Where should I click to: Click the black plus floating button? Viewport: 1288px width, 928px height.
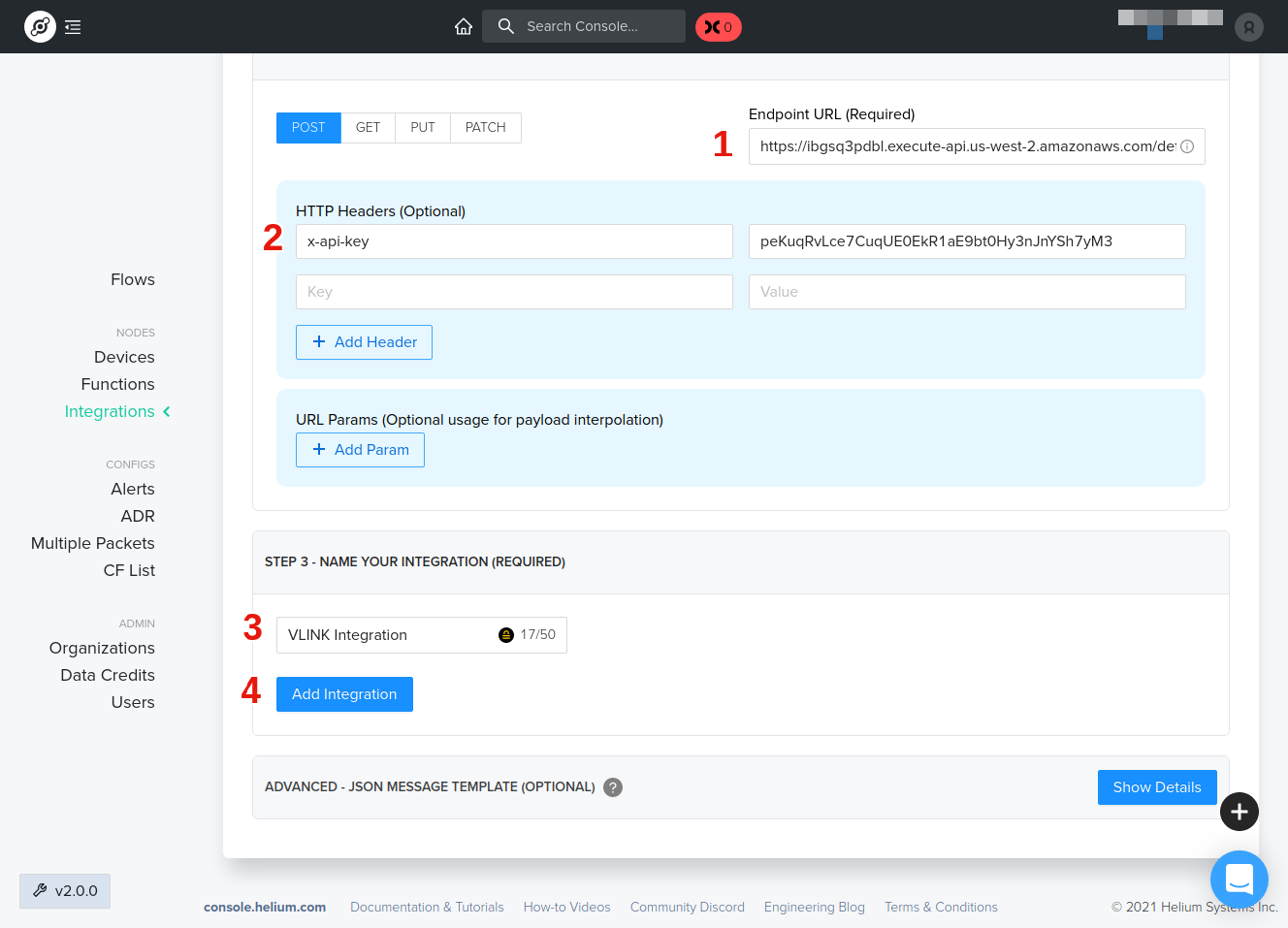click(1239, 812)
